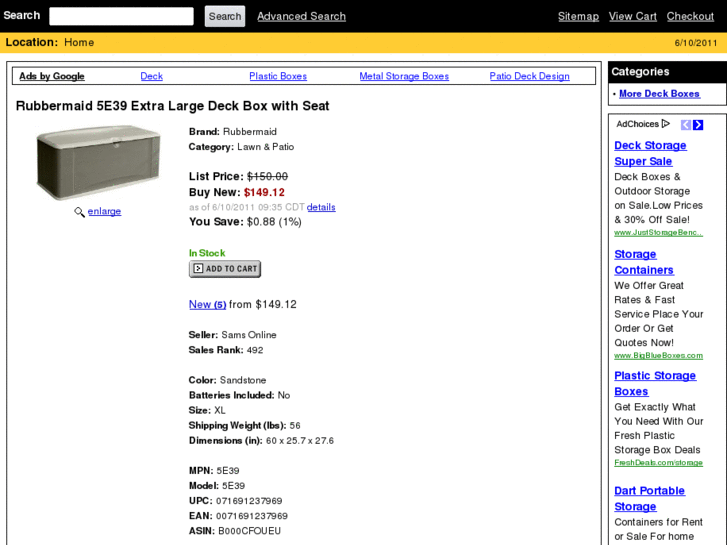The image size is (727, 545).
Task: Go to next ad with right arrow
Action: pyautogui.click(x=698, y=125)
